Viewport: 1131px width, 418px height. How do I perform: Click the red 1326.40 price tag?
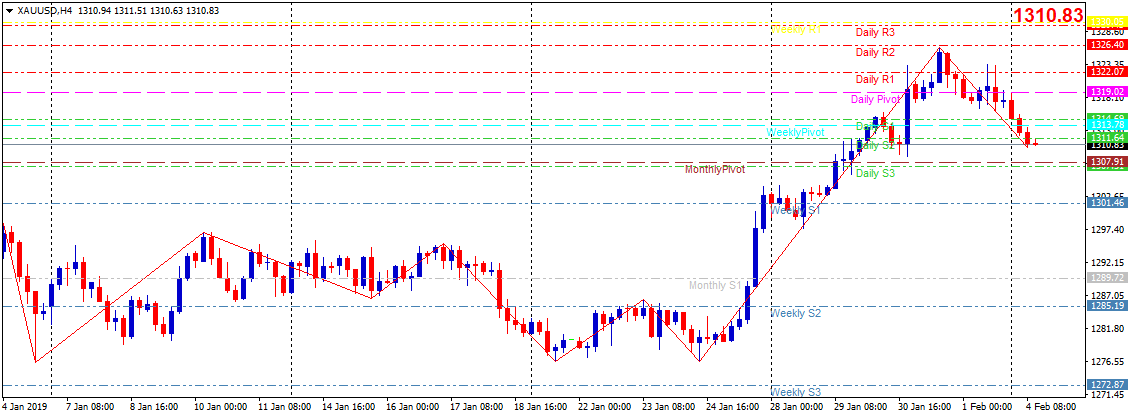[x=1107, y=45]
